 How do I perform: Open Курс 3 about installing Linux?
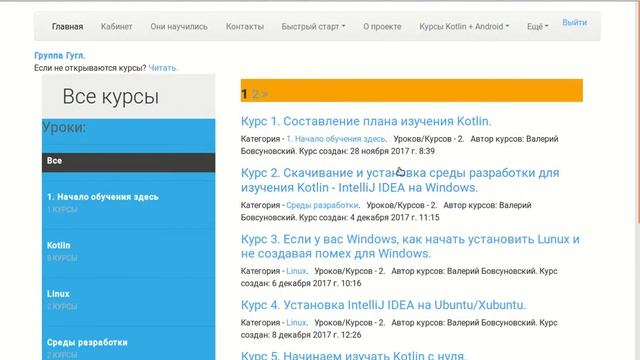coord(410,246)
